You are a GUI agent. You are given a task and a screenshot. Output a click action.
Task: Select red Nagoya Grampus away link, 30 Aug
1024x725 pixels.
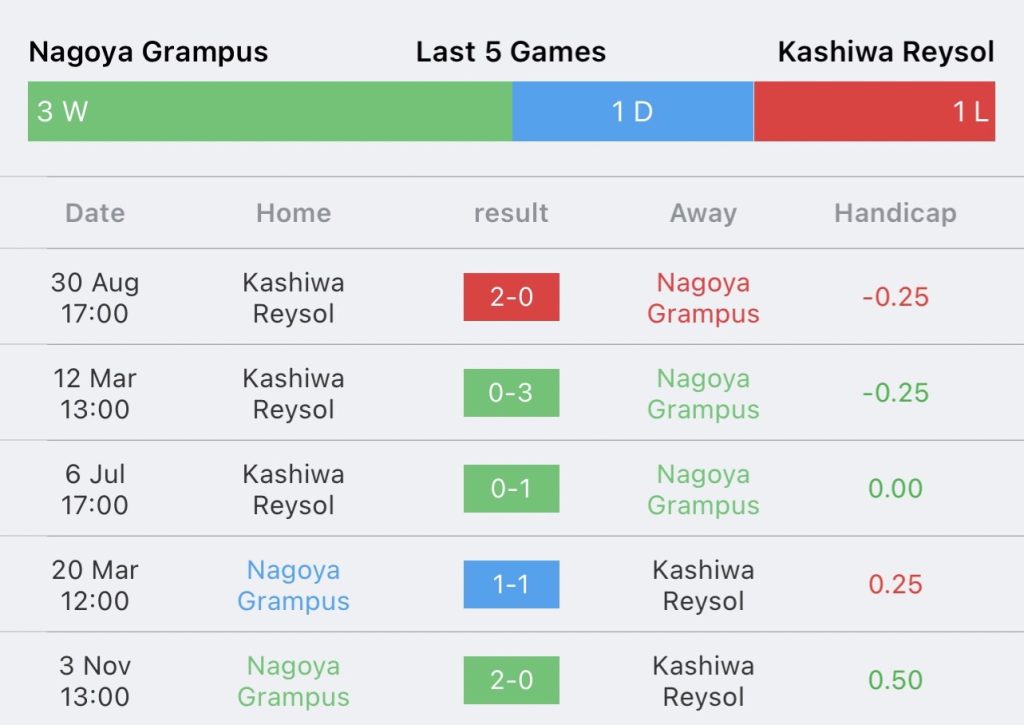(x=703, y=298)
